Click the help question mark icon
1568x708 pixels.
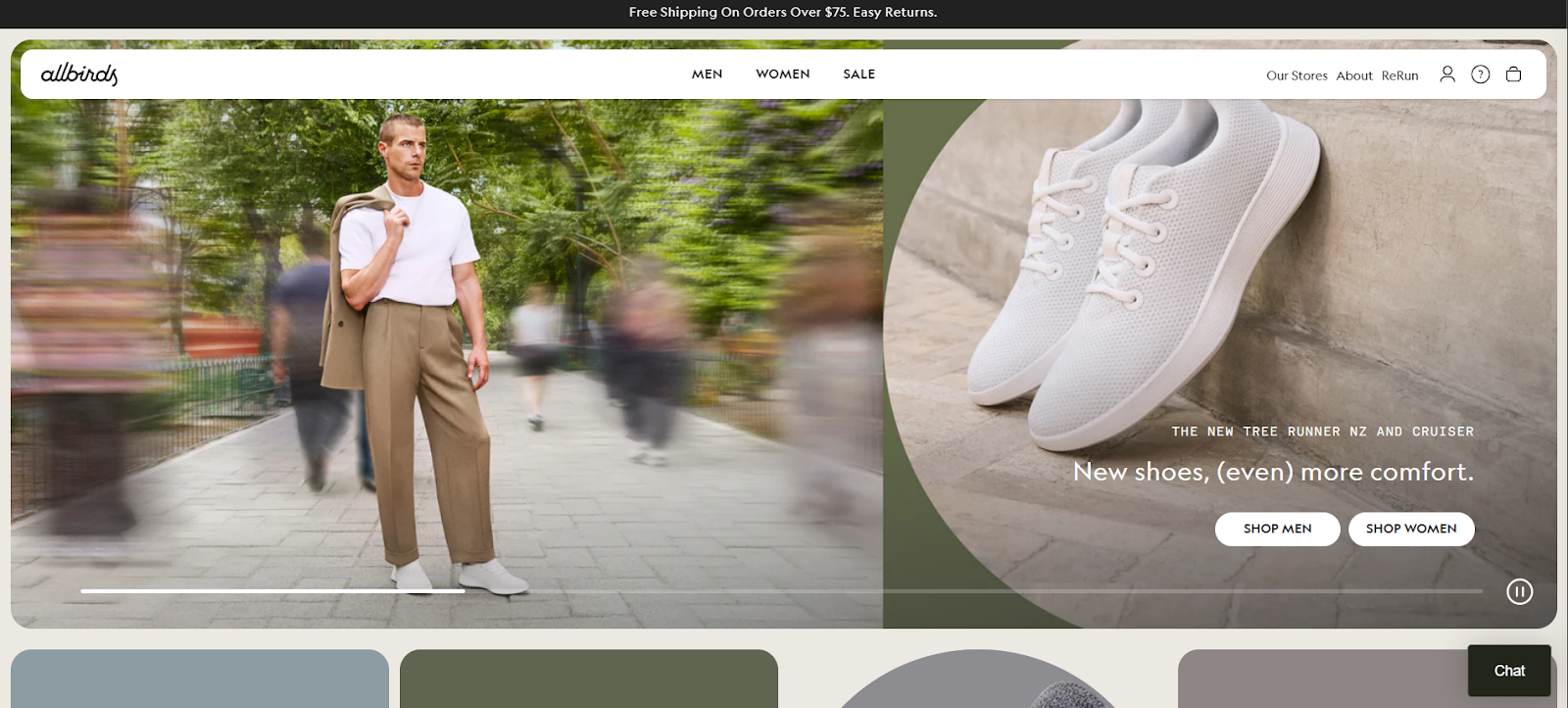coord(1480,75)
